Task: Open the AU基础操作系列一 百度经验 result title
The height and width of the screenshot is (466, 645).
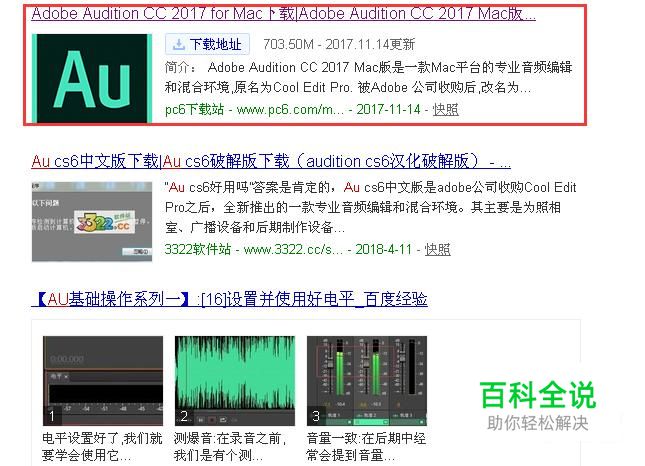Action: tap(230, 299)
